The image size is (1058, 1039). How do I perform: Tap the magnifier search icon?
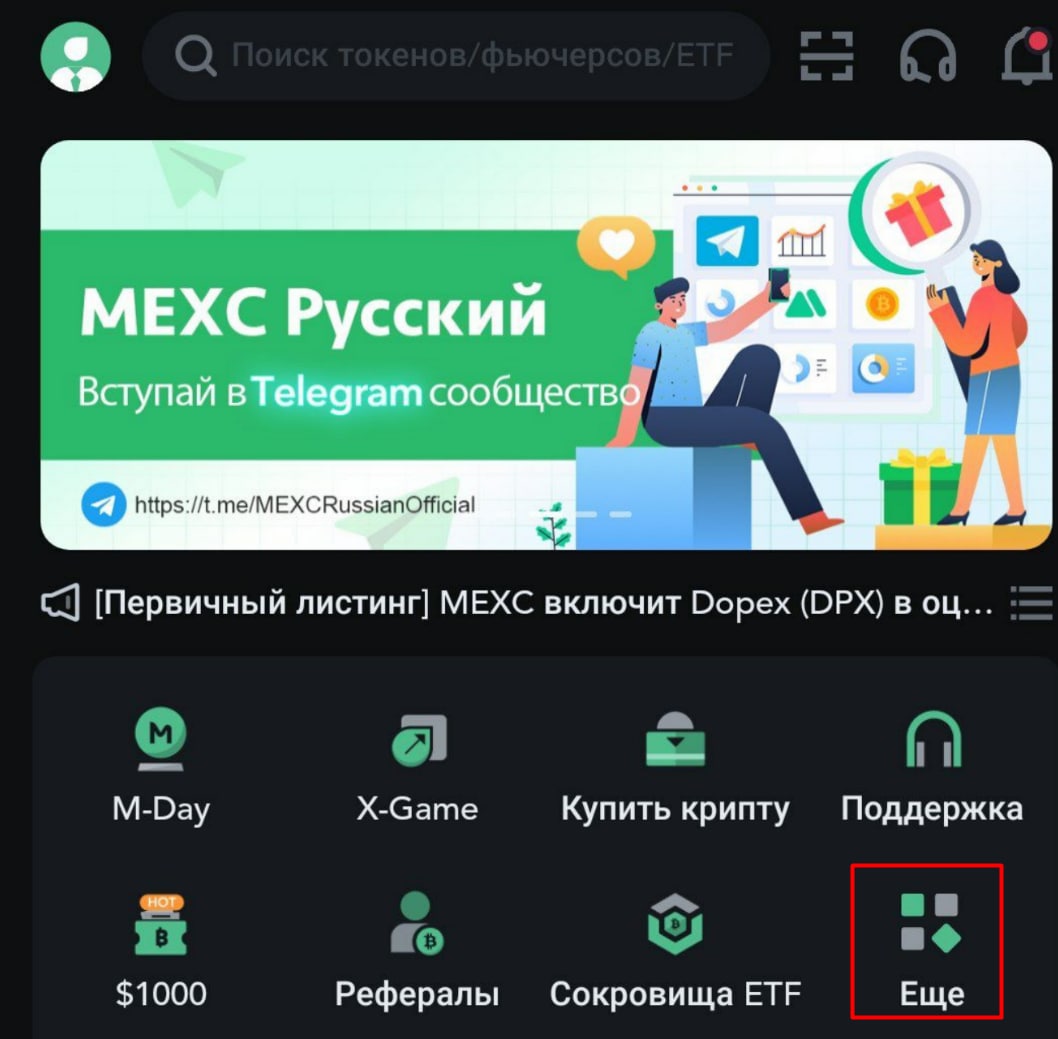point(195,56)
